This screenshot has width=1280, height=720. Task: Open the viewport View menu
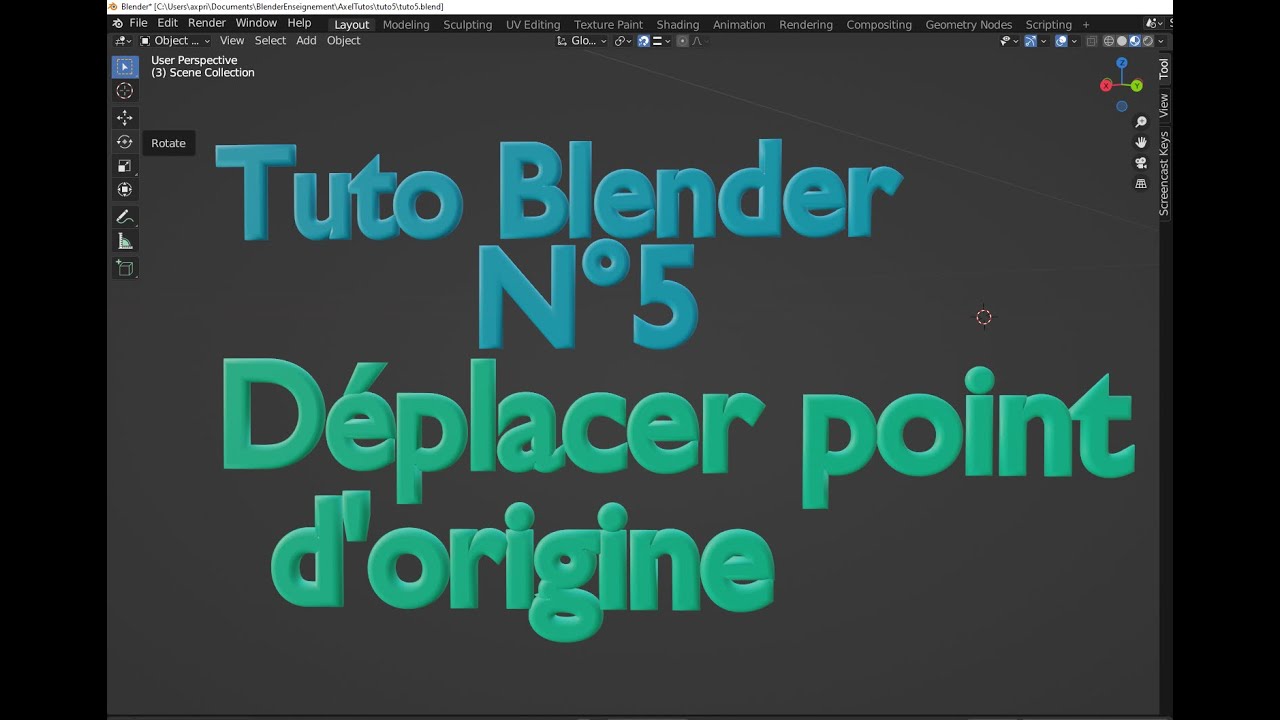[x=232, y=41]
